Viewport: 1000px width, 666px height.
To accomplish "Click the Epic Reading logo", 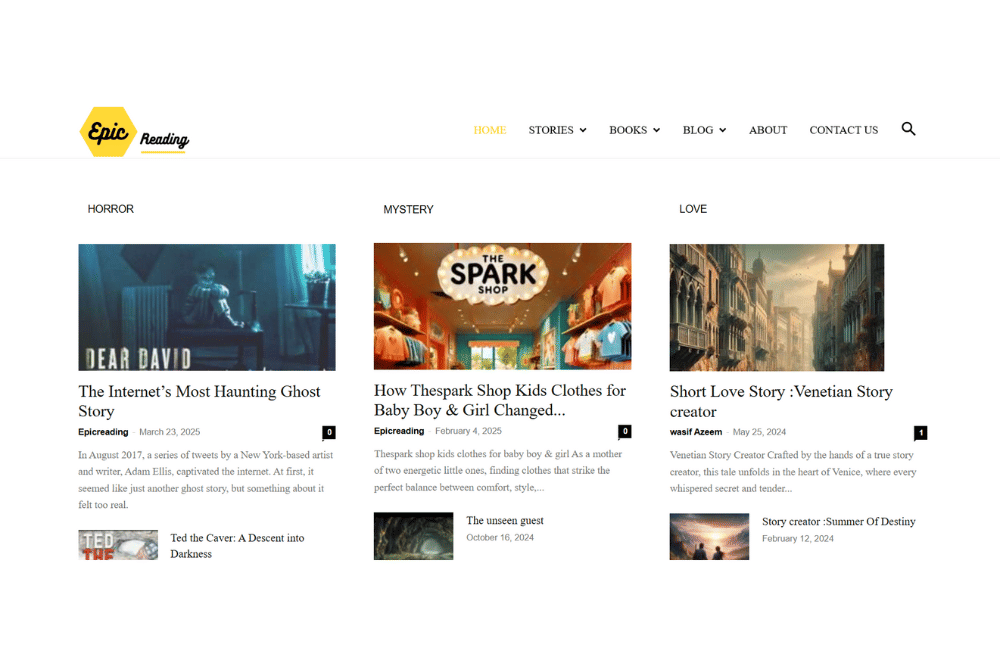I will click(x=133, y=130).
